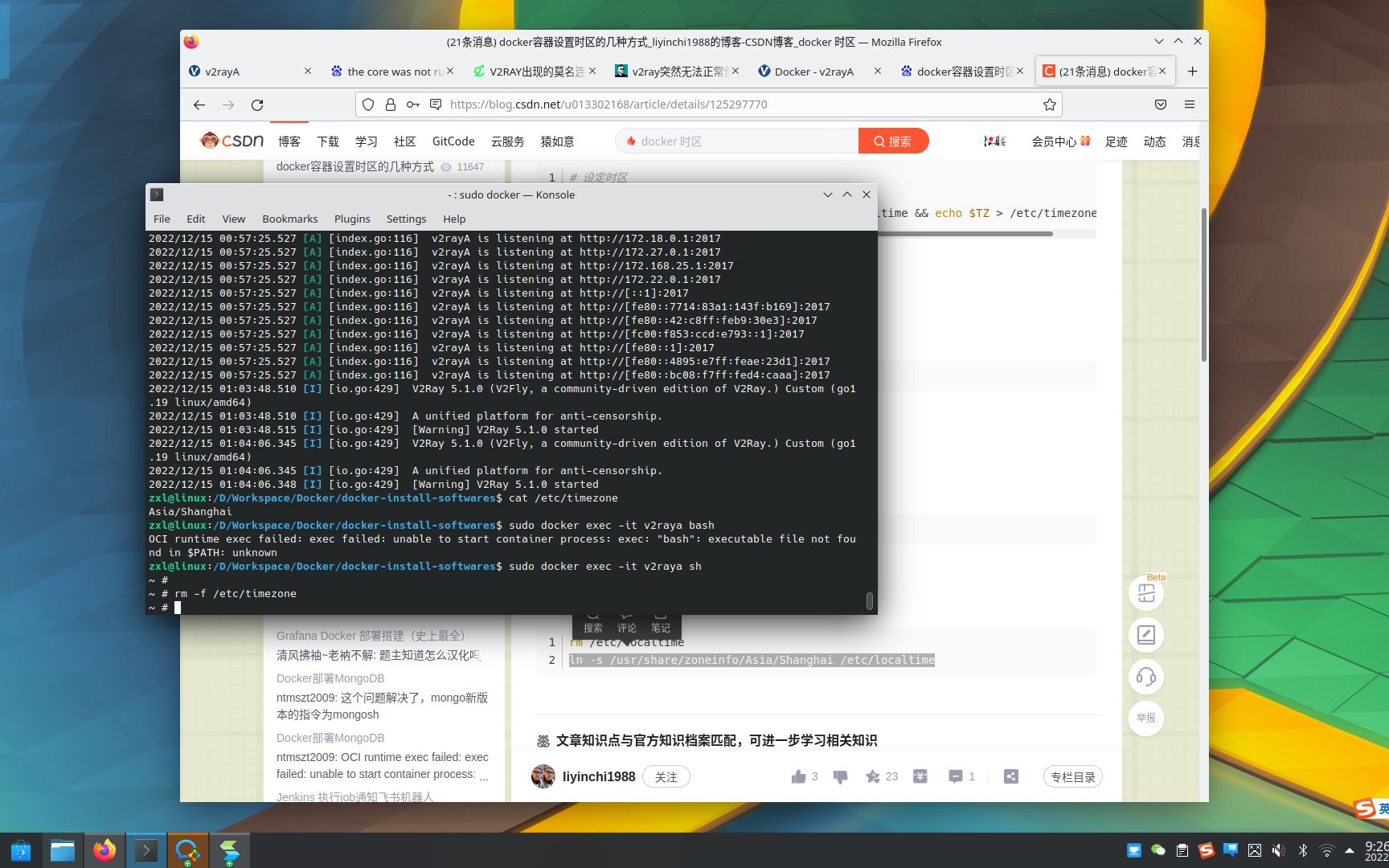Open the Konsole Help menu
Screen dimensions: 1389x868
pyautogui.click(x=454, y=219)
